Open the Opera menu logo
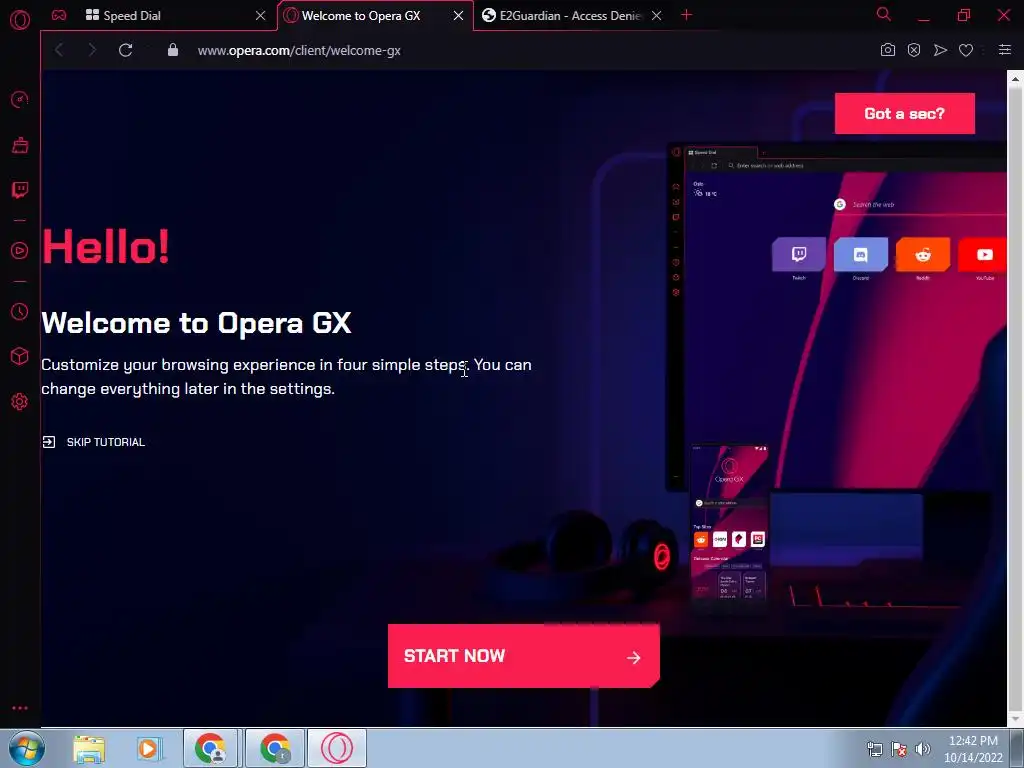The height and width of the screenshot is (768, 1024). point(20,20)
